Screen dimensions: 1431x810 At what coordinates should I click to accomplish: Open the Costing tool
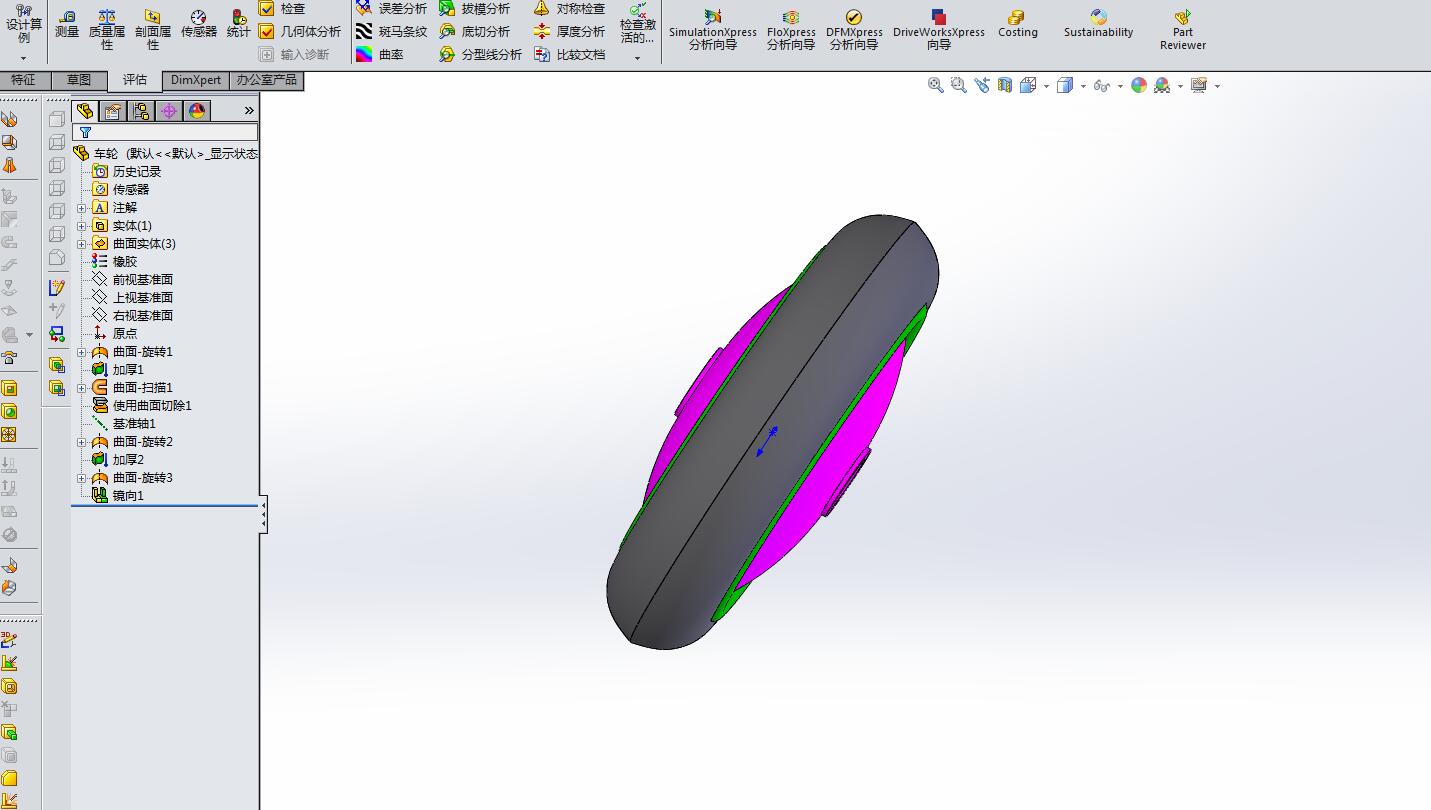1017,24
